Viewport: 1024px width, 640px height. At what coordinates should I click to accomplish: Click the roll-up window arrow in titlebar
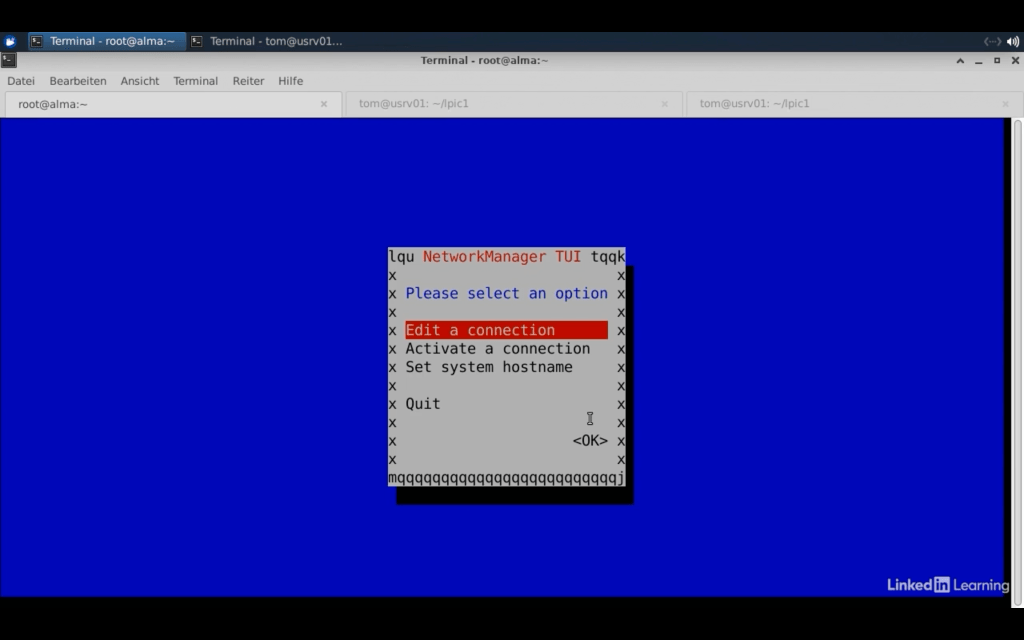961,60
